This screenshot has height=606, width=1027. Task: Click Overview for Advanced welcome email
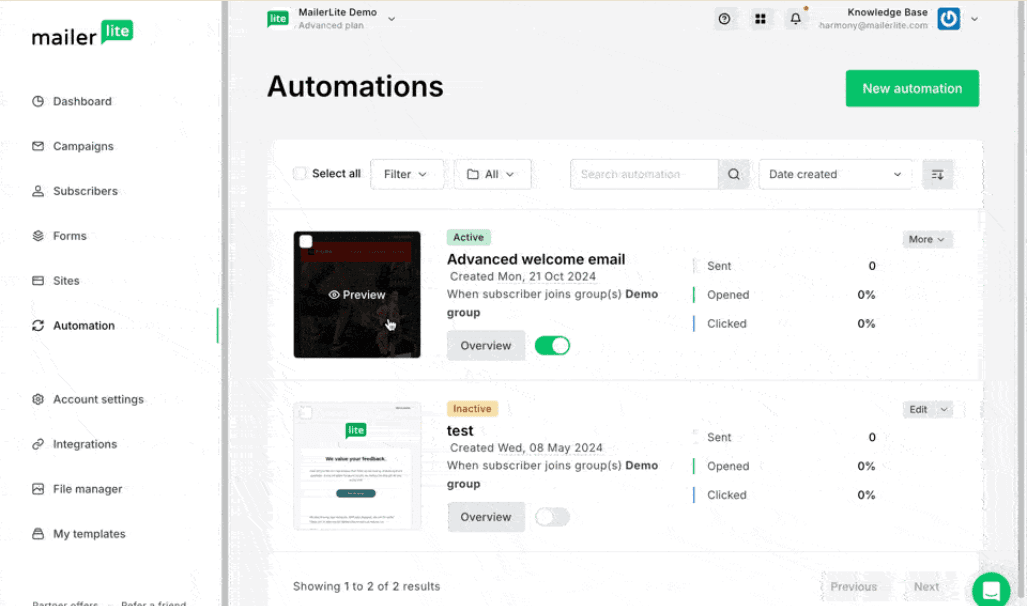486,345
